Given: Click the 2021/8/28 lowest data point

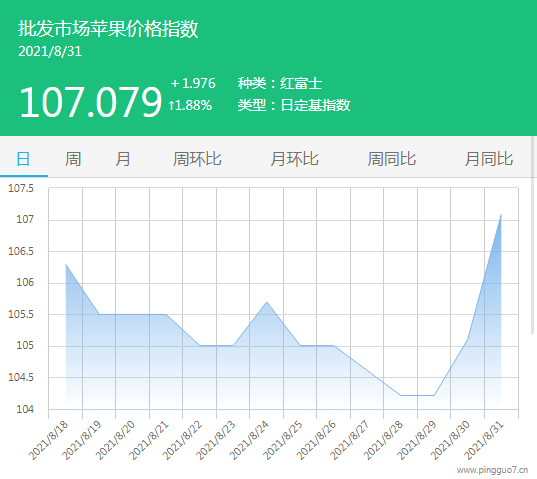Looking at the screenshot, I should (401, 395).
